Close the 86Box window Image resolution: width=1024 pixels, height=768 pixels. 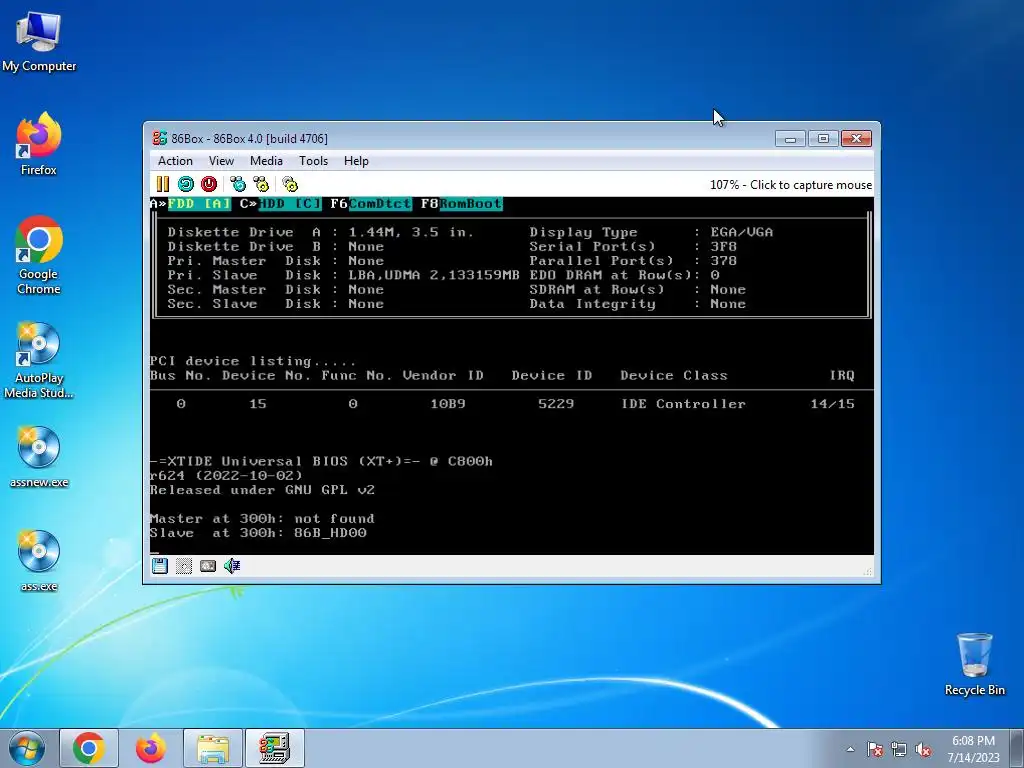coord(856,138)
